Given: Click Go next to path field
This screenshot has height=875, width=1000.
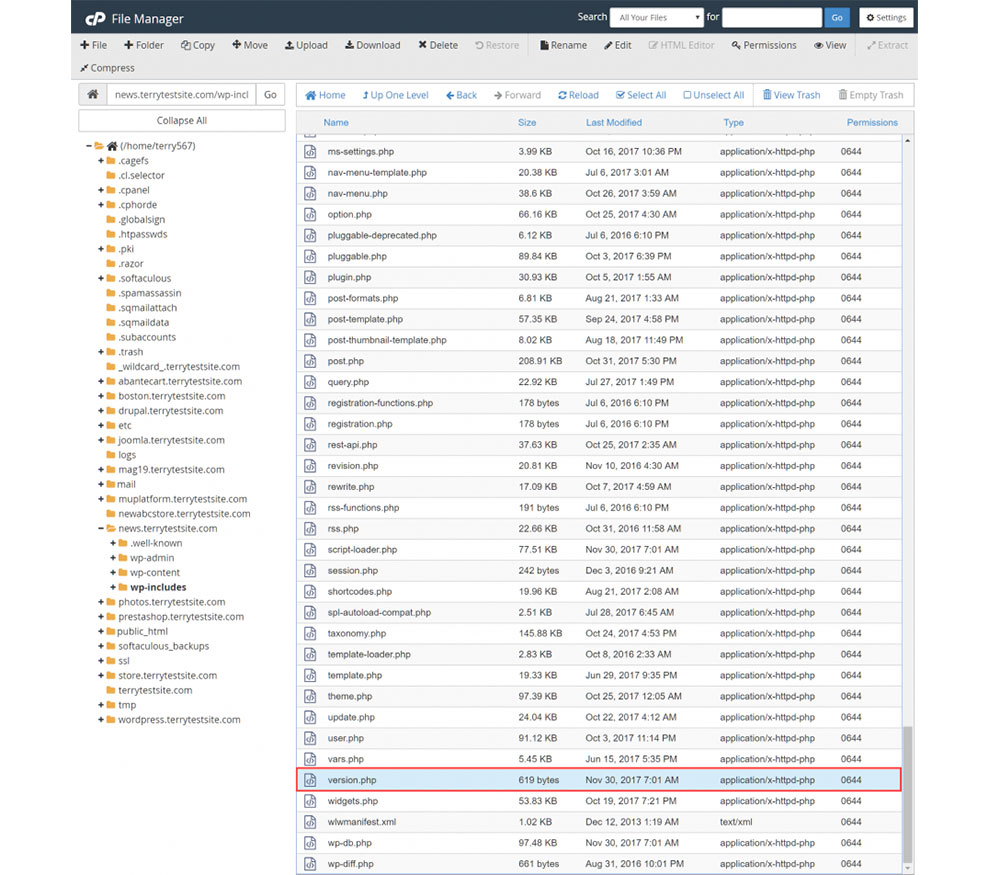Looking at the screenshot, I should 270,94.
